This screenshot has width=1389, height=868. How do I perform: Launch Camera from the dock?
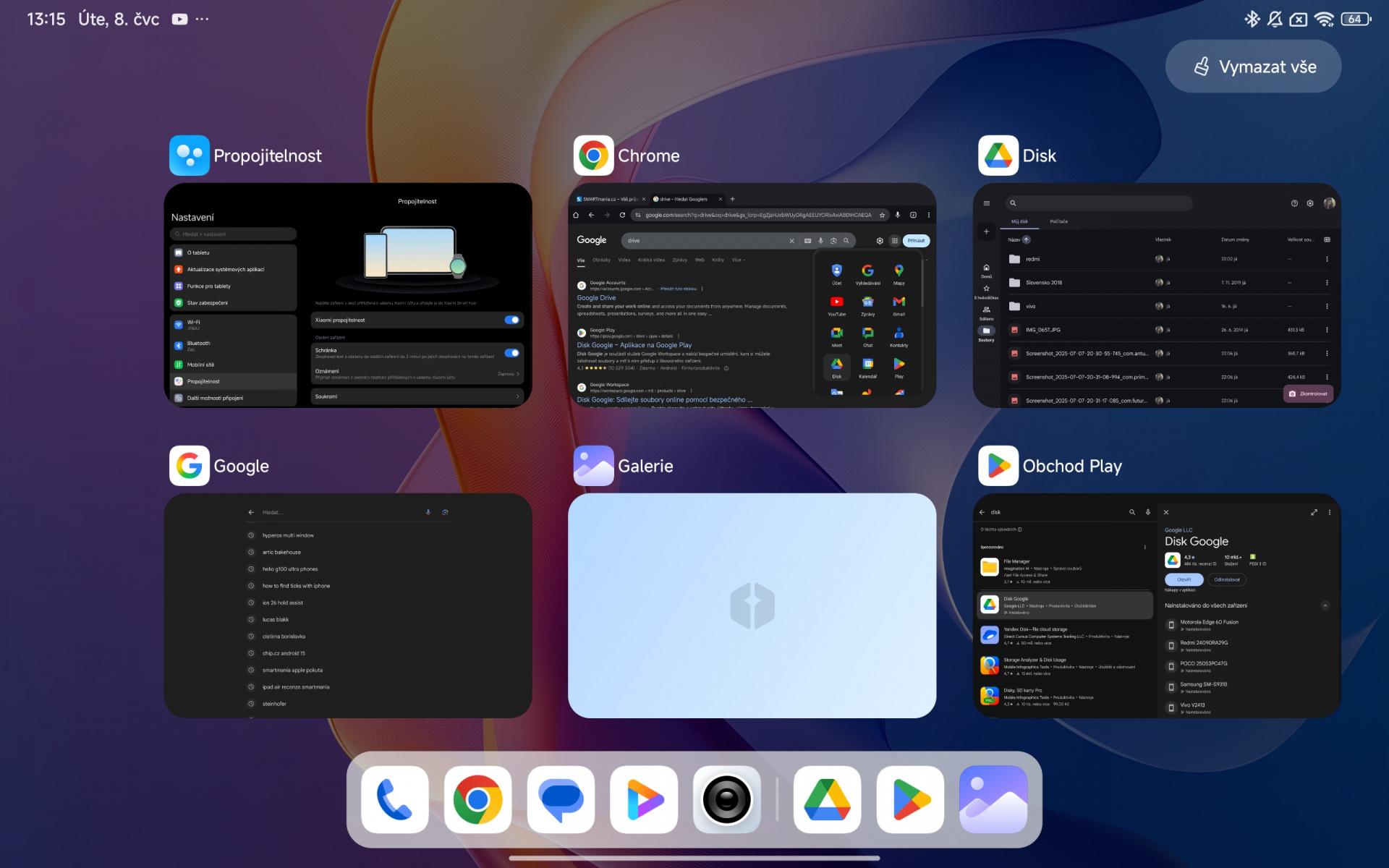click(x=727, y=799)
